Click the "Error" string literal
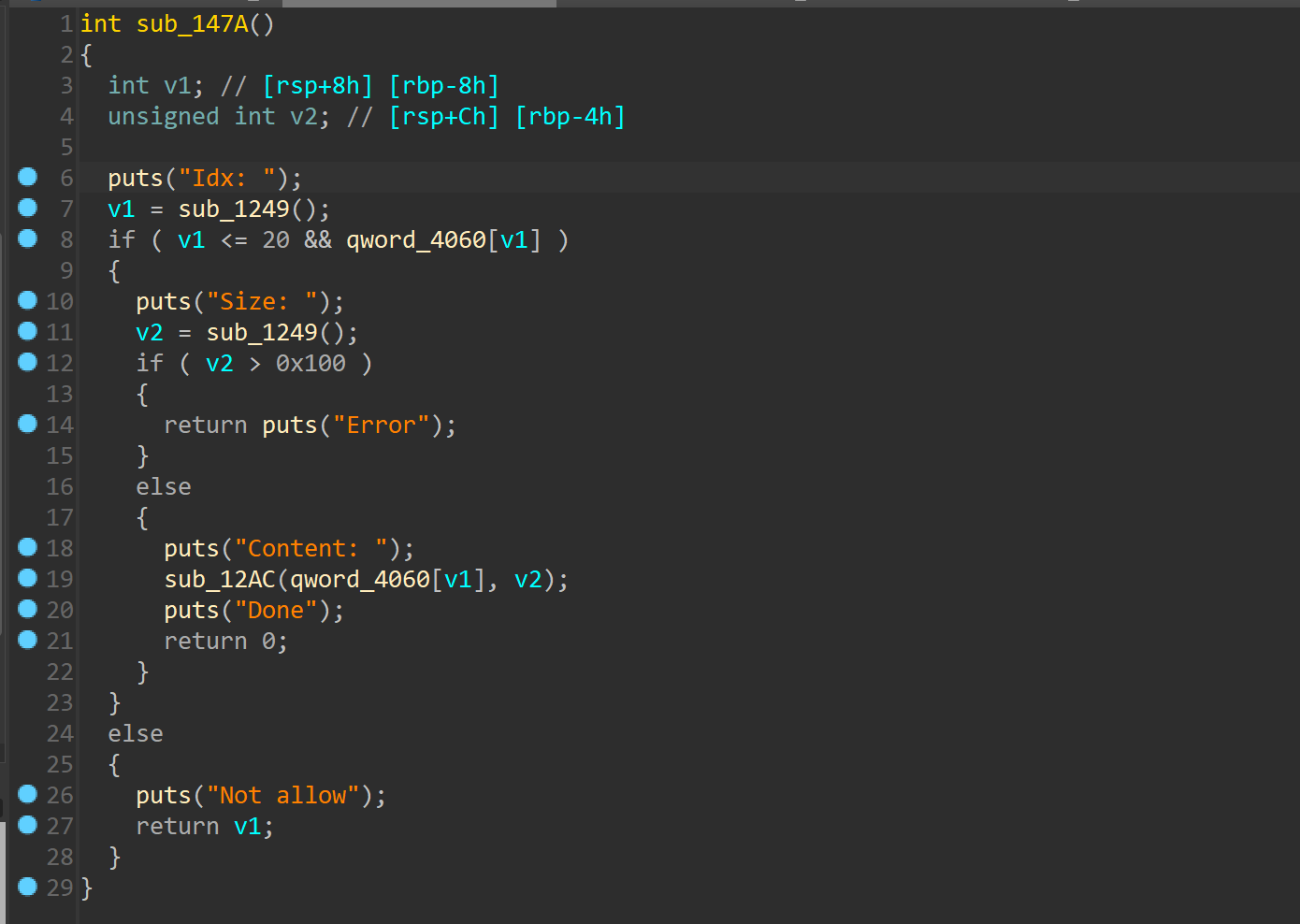The height and width of the screenshot is (924, 1300). [x=382, y=426]
